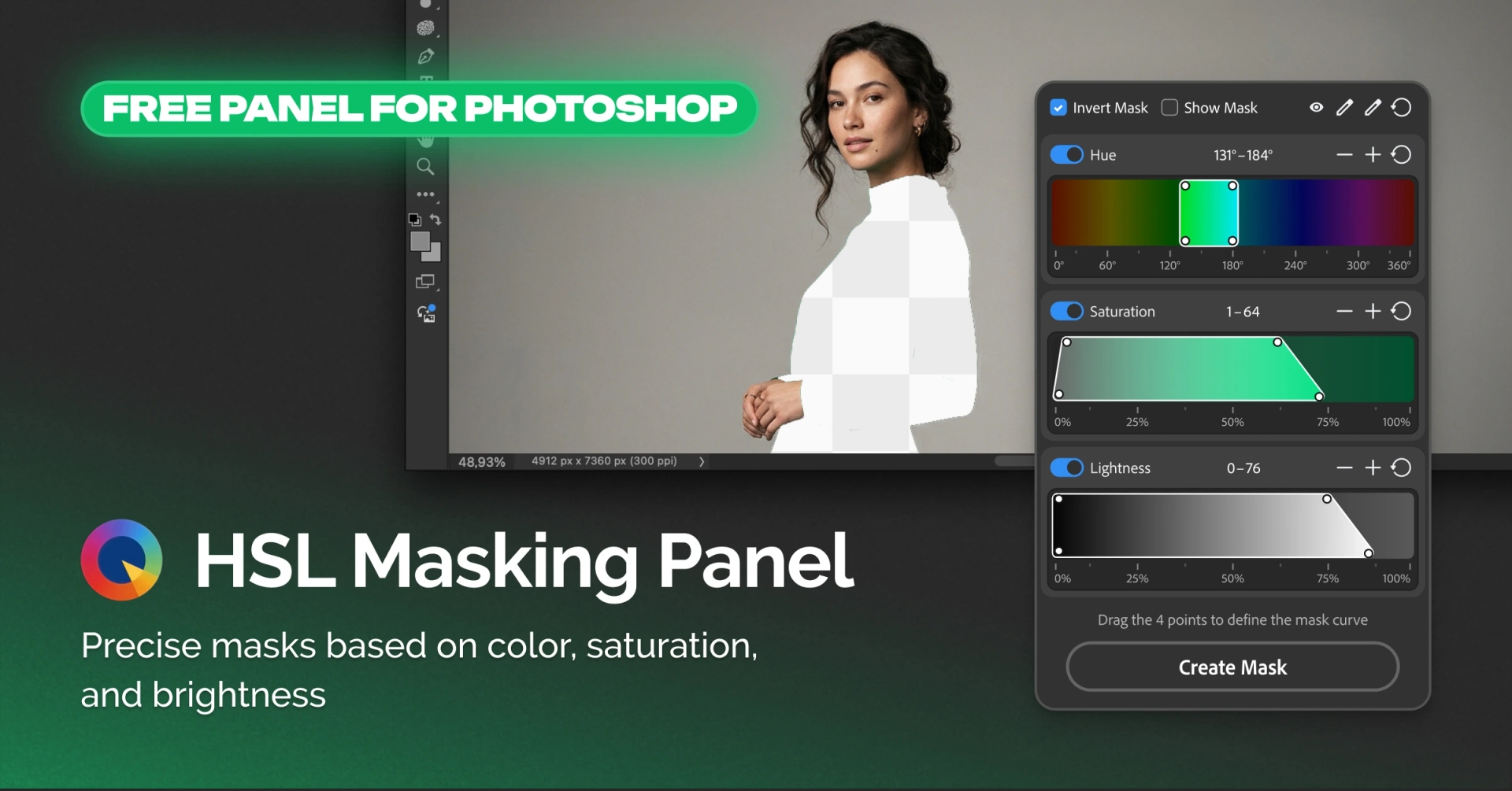The image size is (1512, 791).
Task: Click the top-right handle of the Saturation curve
Action: (1278, 342)
